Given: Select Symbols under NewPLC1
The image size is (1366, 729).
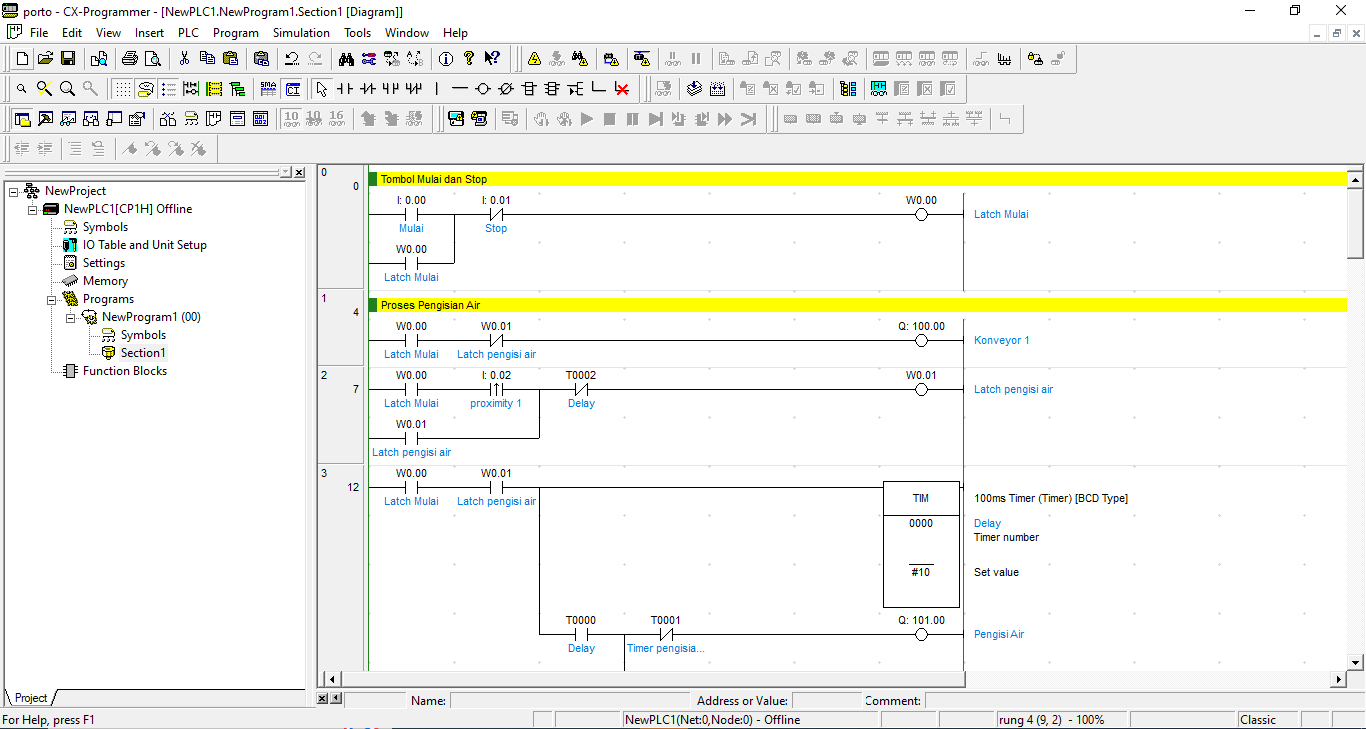Looking at the screenshot, I should [105, 227].
